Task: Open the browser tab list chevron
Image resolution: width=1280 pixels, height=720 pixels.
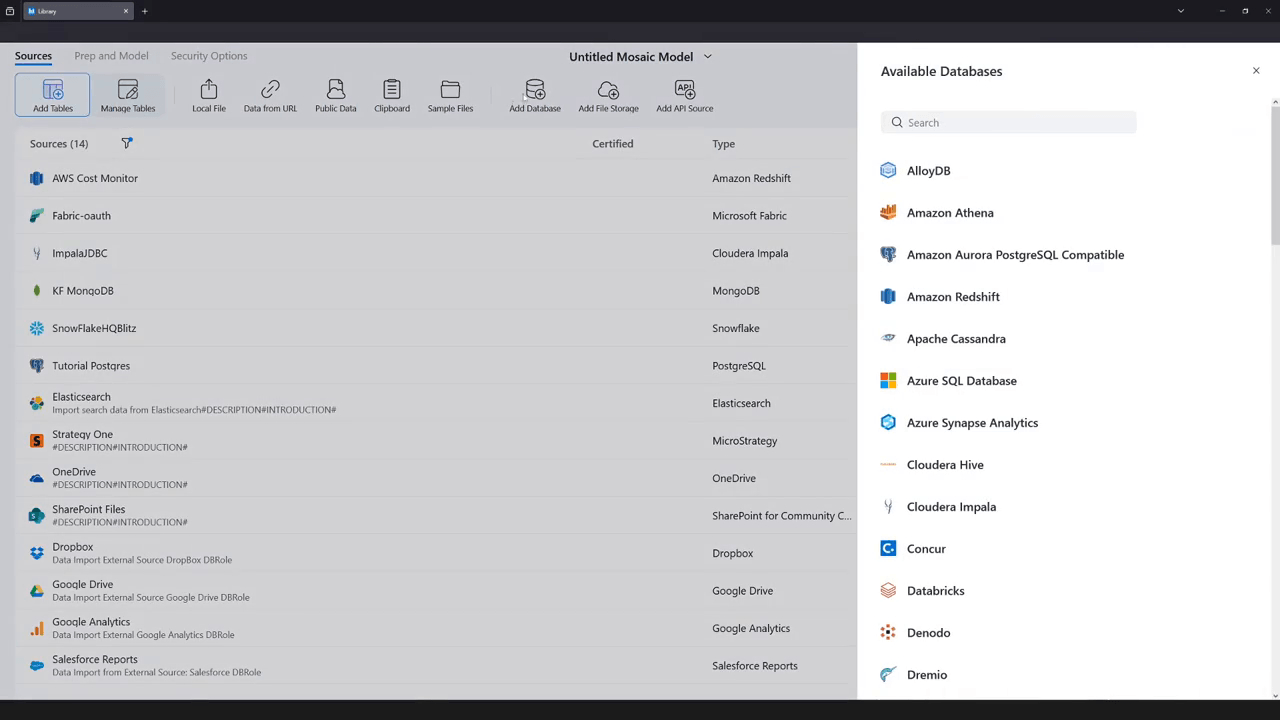Action: [1181, 11]
